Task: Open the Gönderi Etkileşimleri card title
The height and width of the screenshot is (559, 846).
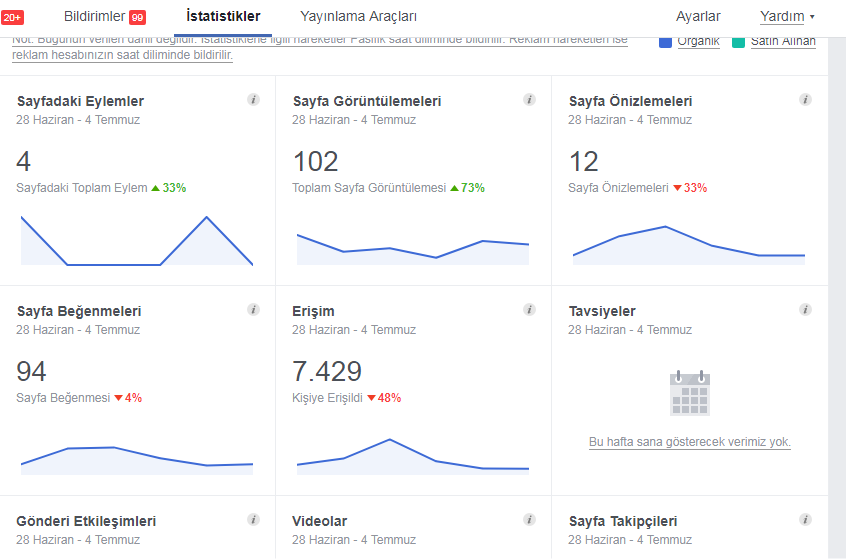Action: (x=86, y=521)
